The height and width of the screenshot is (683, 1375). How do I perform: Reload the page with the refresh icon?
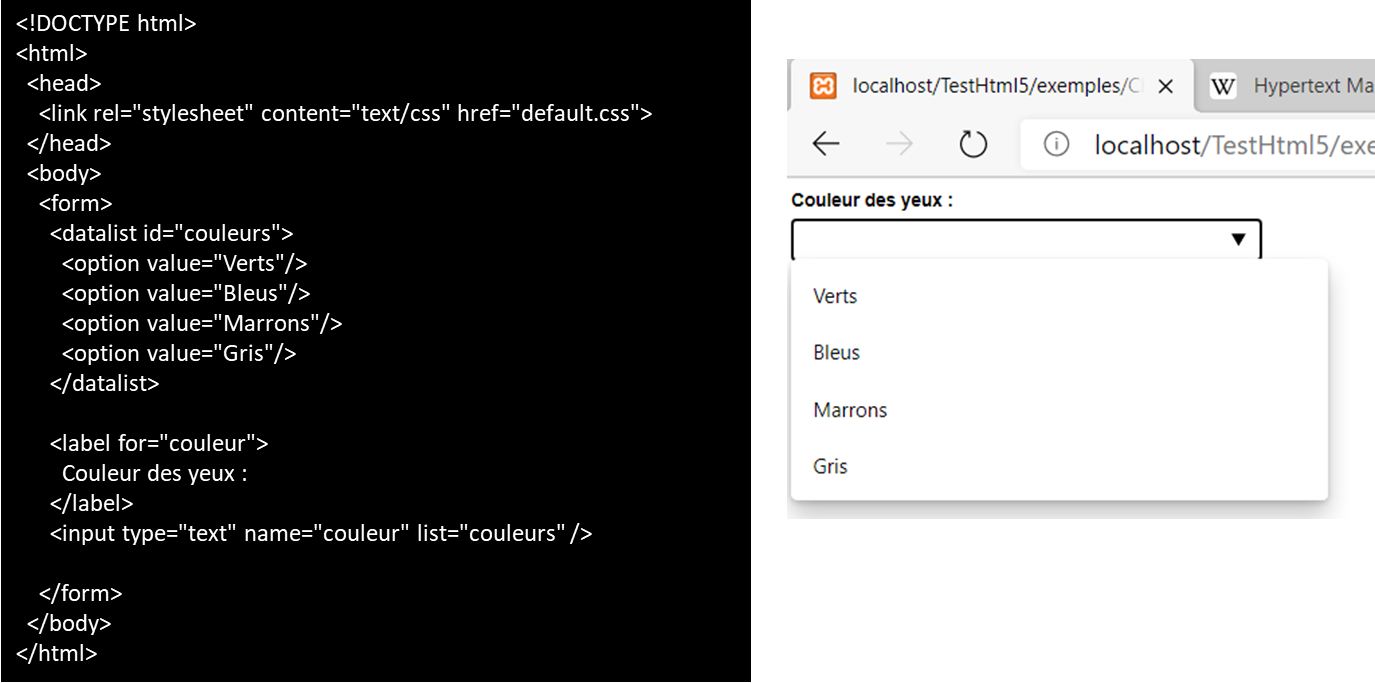973,144
